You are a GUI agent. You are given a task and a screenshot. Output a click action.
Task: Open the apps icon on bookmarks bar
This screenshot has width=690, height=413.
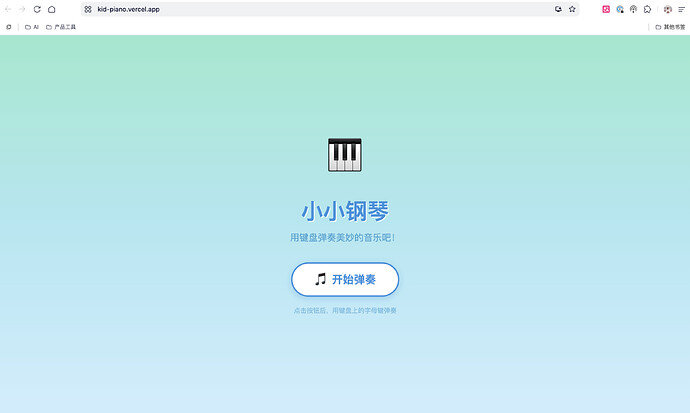[9, 27]
